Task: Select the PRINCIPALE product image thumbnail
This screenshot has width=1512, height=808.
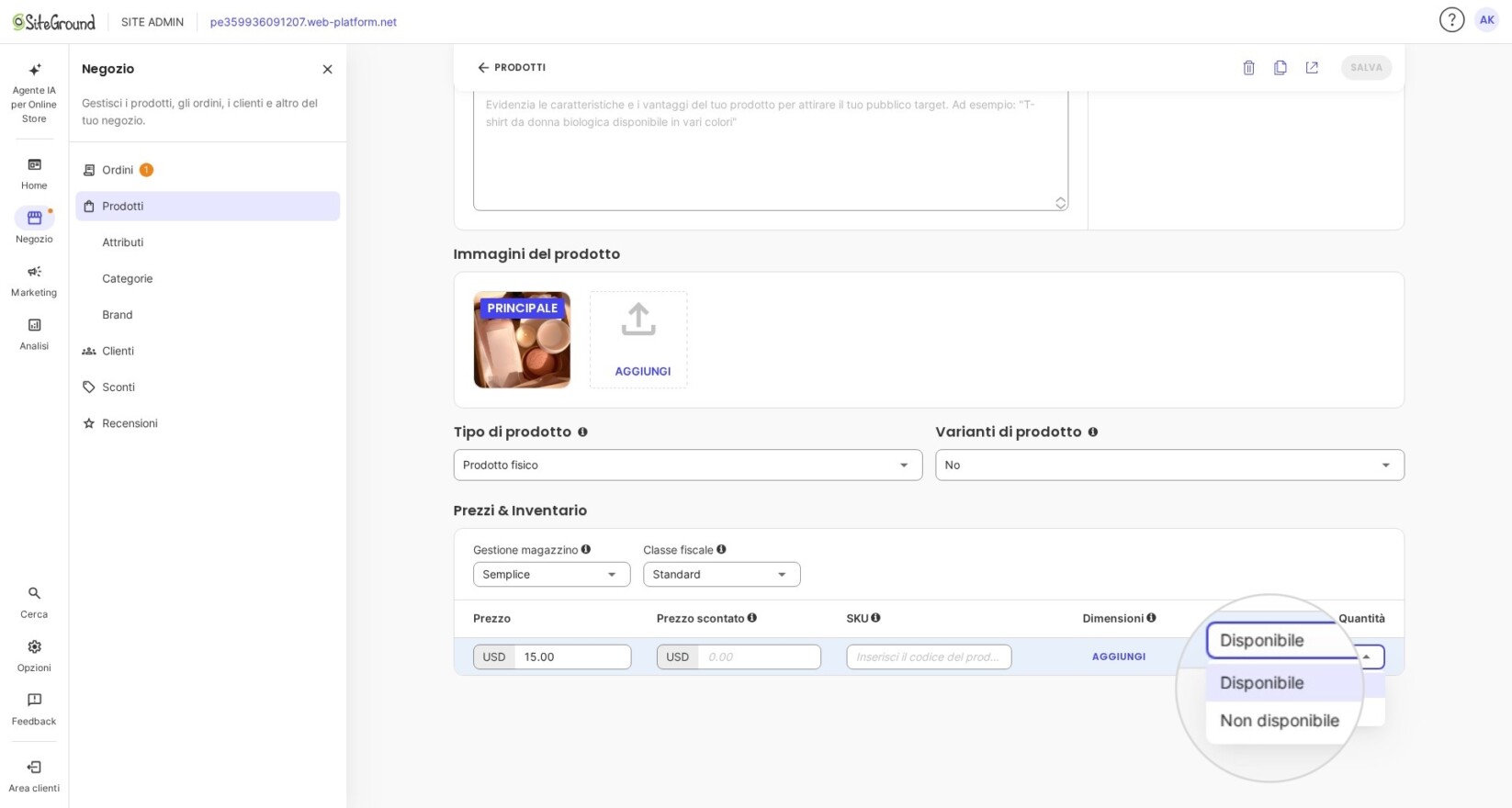Action: pos(522,340)
